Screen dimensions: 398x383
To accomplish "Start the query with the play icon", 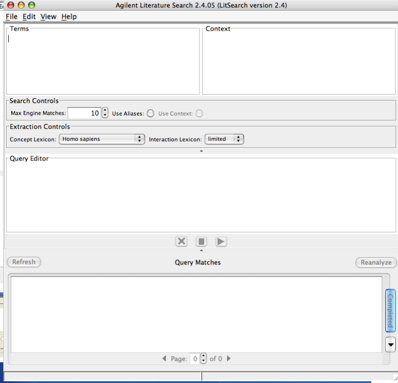I will pyautogui.click(x=221, y=241).
